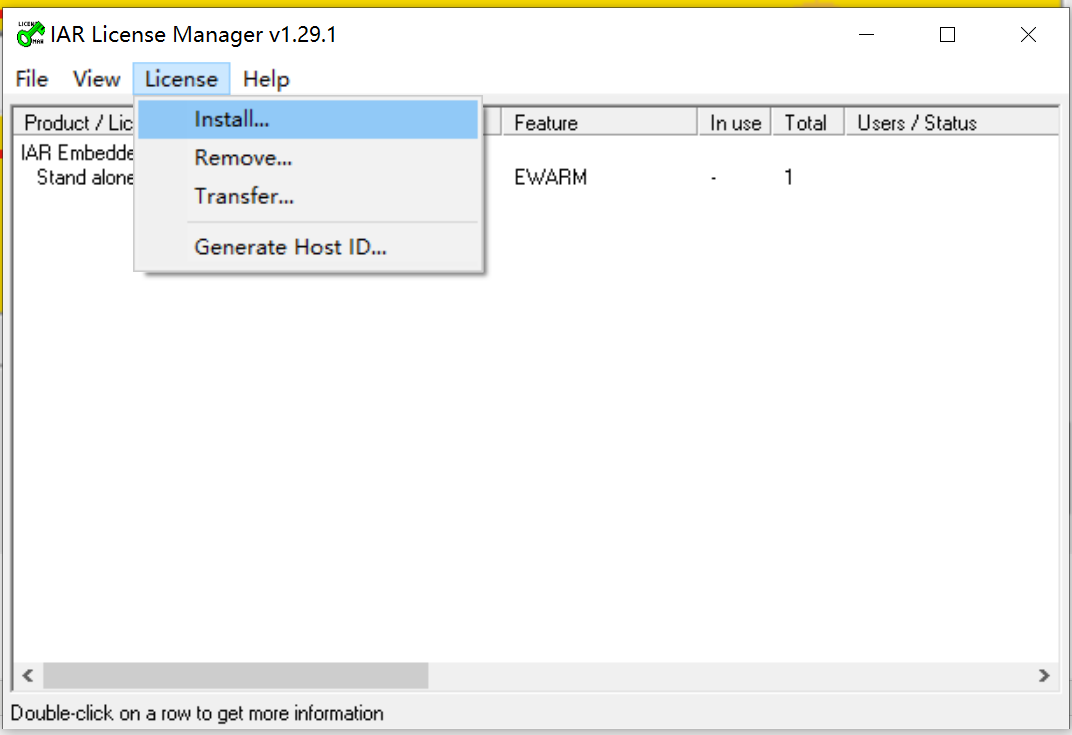Click the EWARM feature cell

[x=550, y=178]
